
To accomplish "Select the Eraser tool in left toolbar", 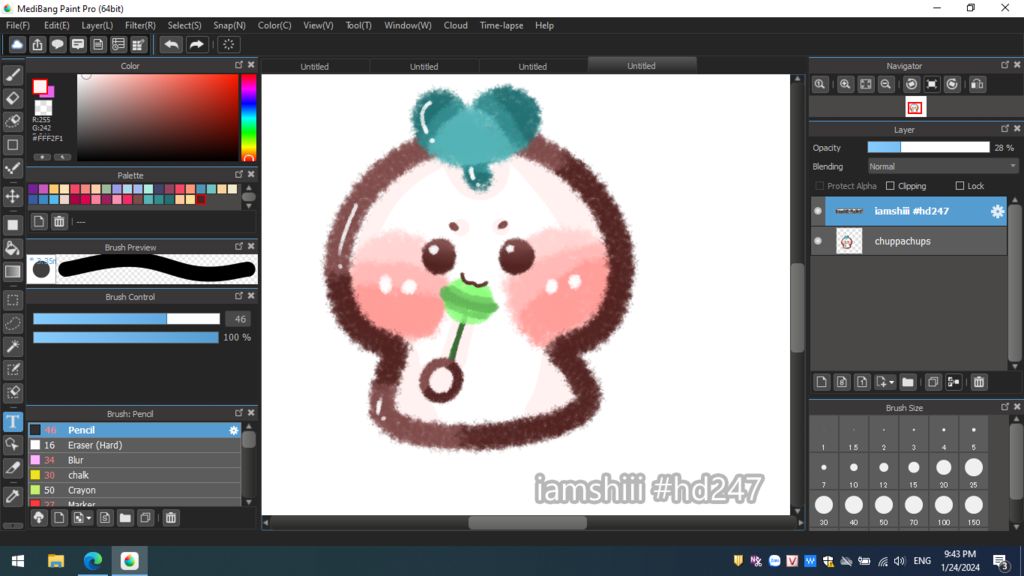I will 12,98.
